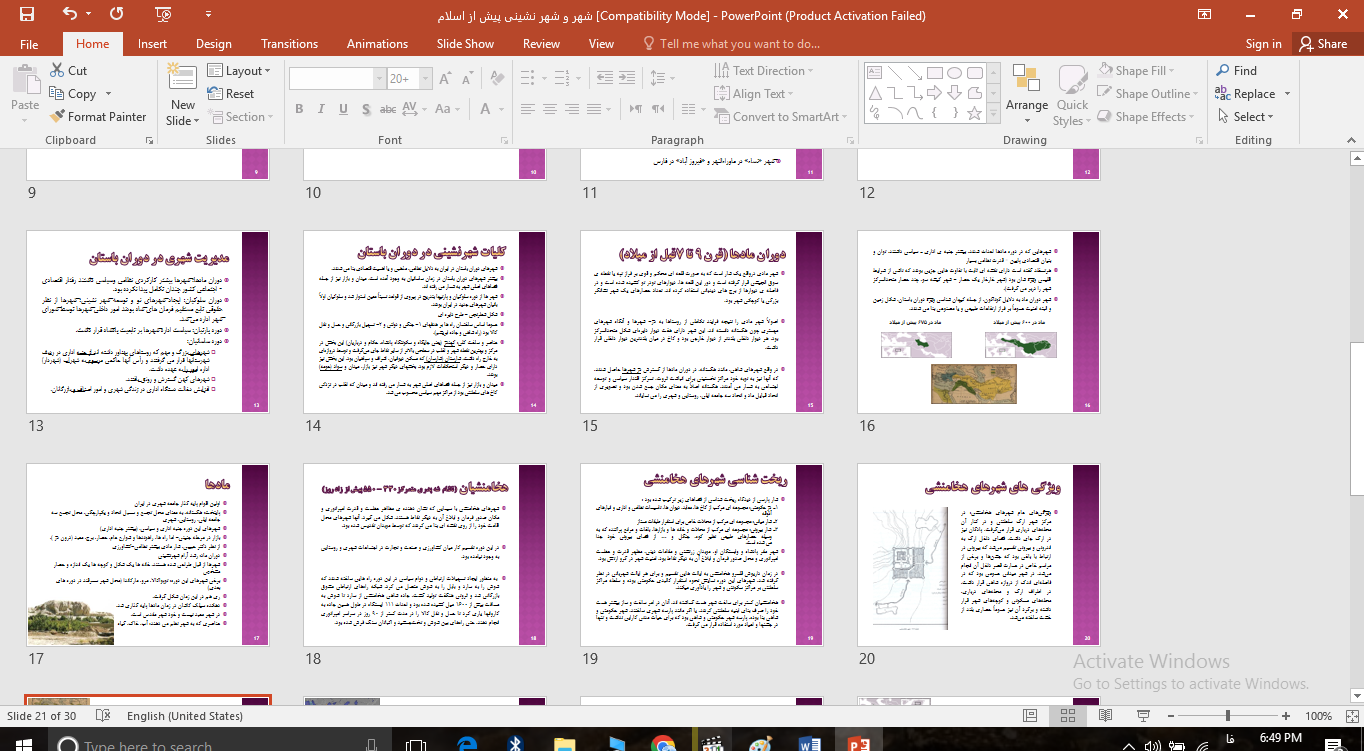
Task: Toggle Bold formatting
Action: (x=299, y=109)
